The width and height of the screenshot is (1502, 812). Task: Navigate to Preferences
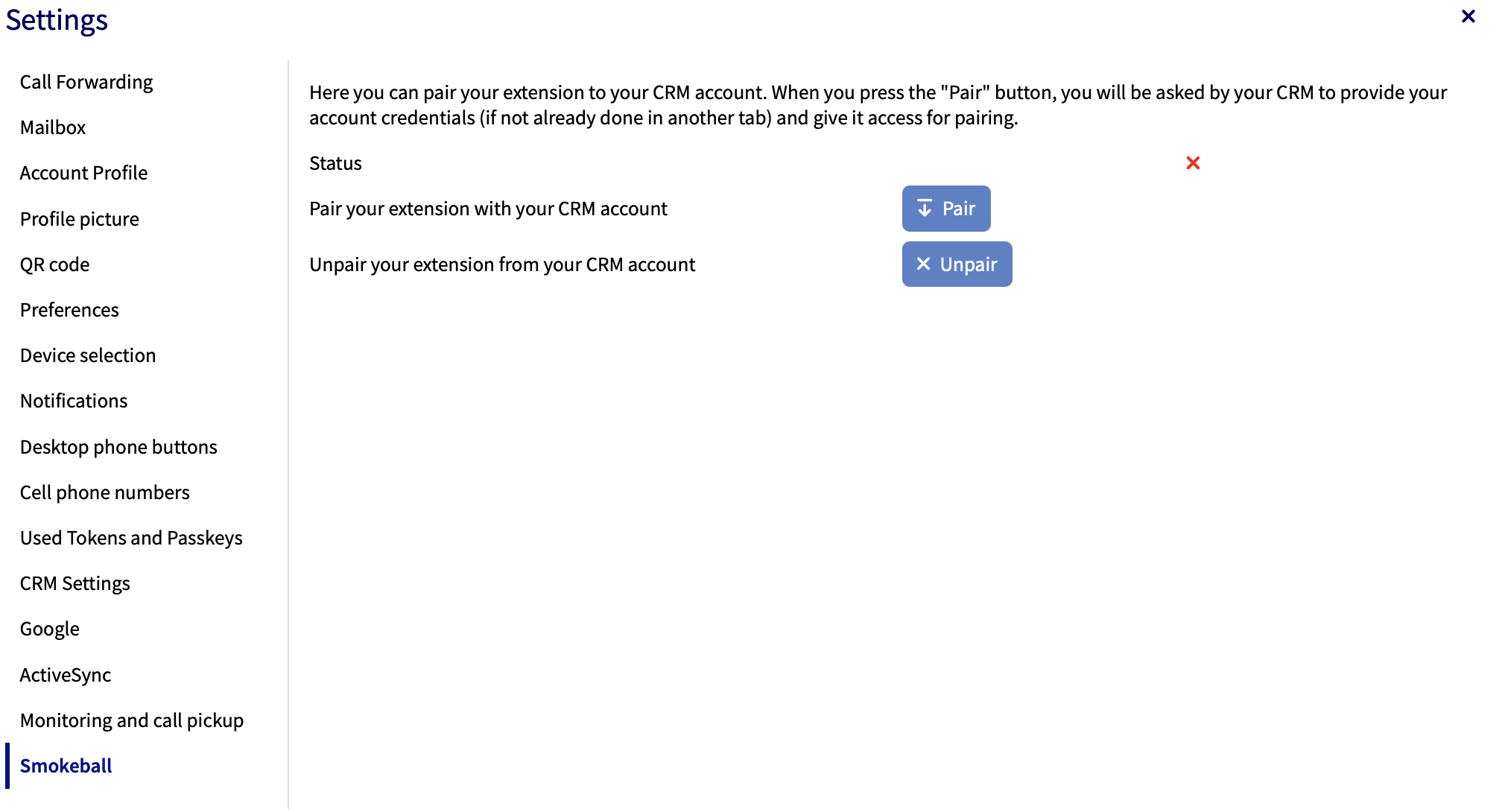(x=69, y=310)
